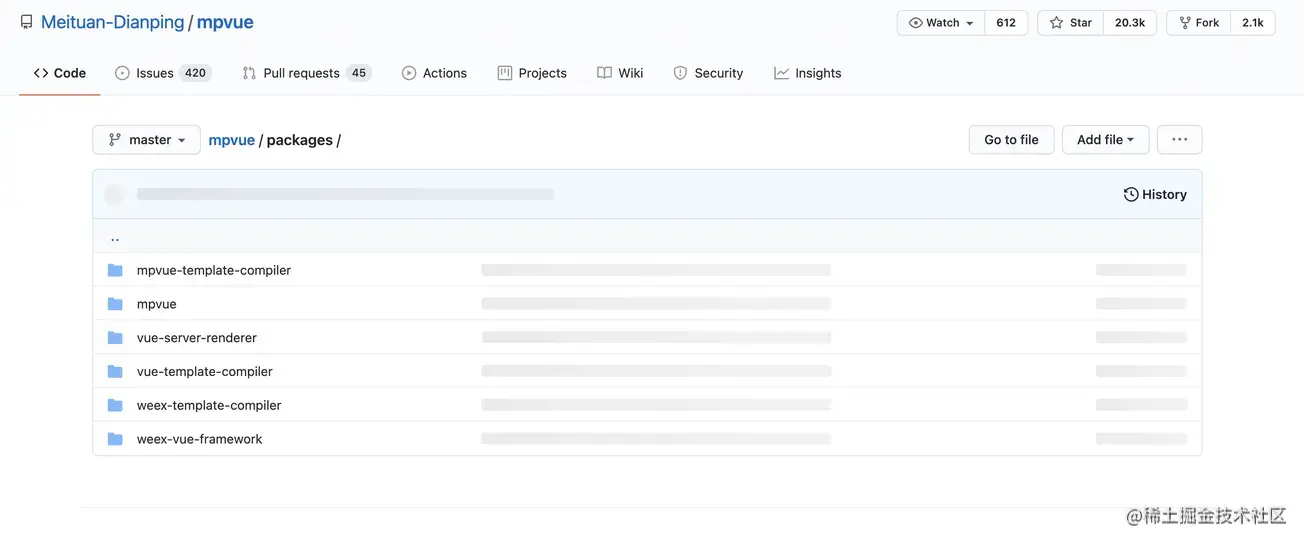This screenshot has height=543, width=1304.
Task: Click the 420 issues counter badge
Action: pos(195,73)
